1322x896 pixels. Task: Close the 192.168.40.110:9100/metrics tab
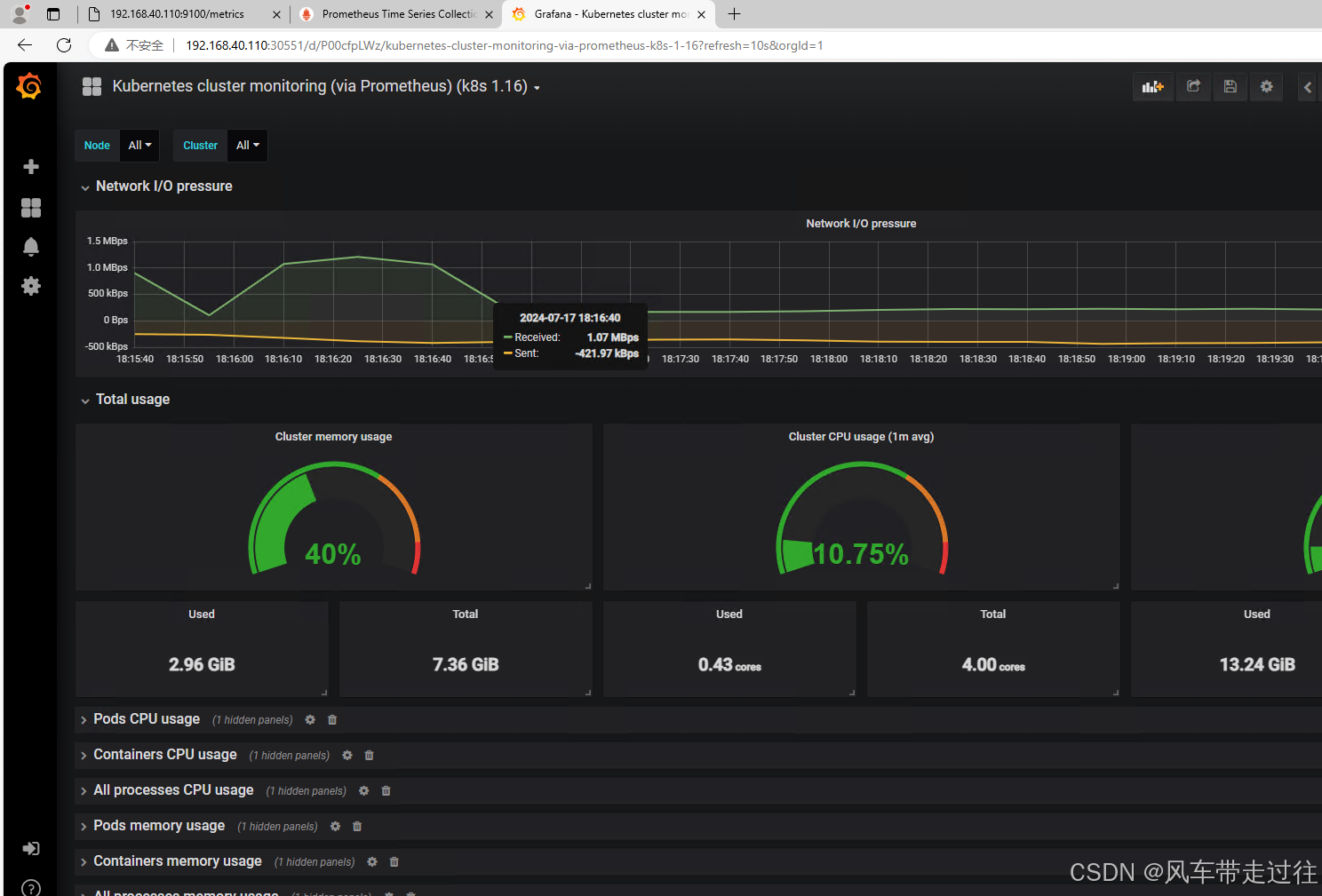coord(276,14)
